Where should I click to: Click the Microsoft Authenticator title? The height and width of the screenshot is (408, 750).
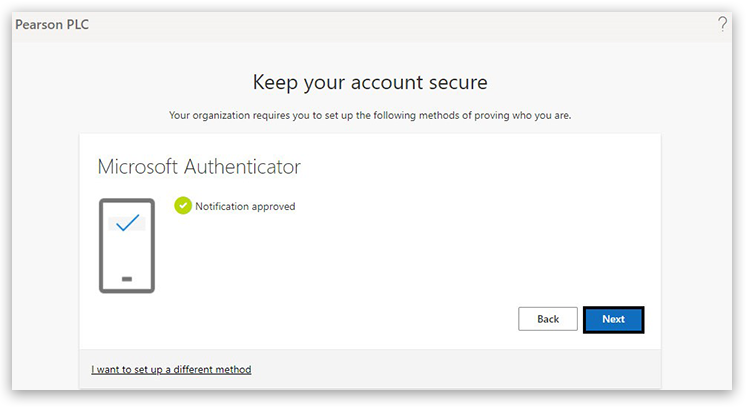(x=199, y=166)
